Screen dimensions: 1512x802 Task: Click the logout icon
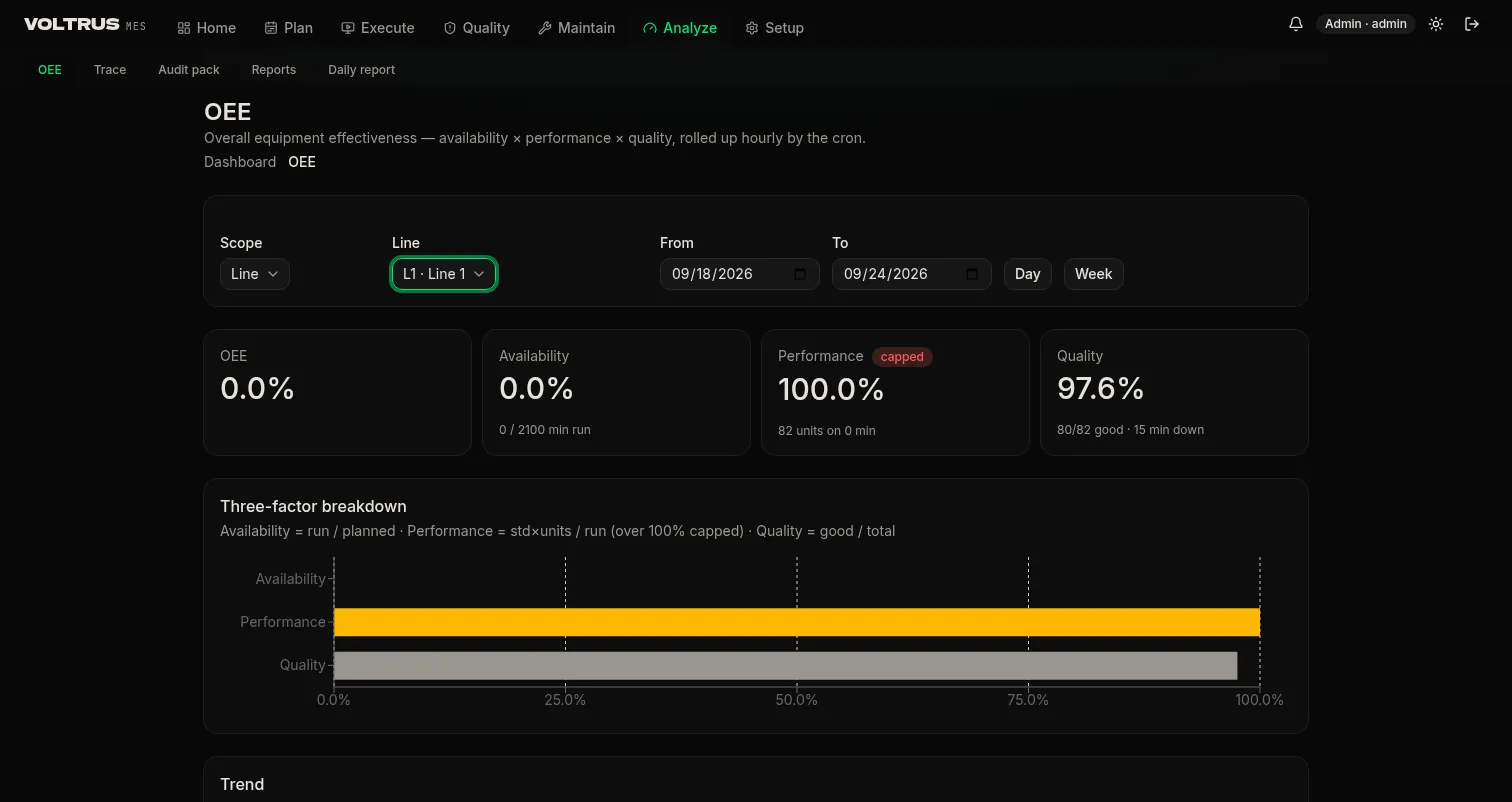pyautogui.click(x=1472, y=24)
